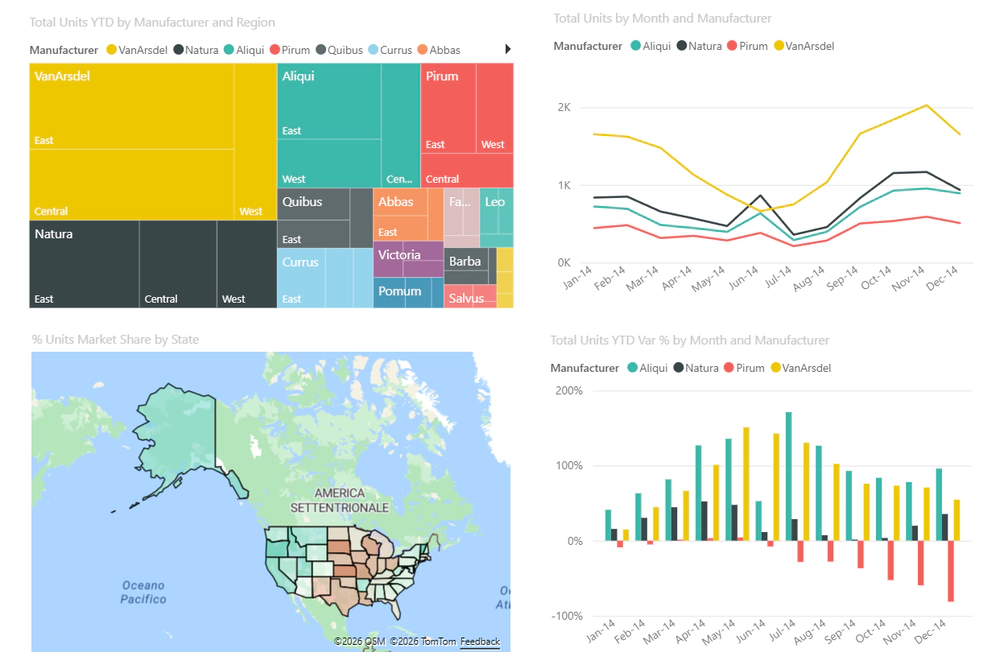This screenshot has height=656, width=1000.
Task: Click Jul-14 axis label on the bar chart
Action: [x=782, y=630]
